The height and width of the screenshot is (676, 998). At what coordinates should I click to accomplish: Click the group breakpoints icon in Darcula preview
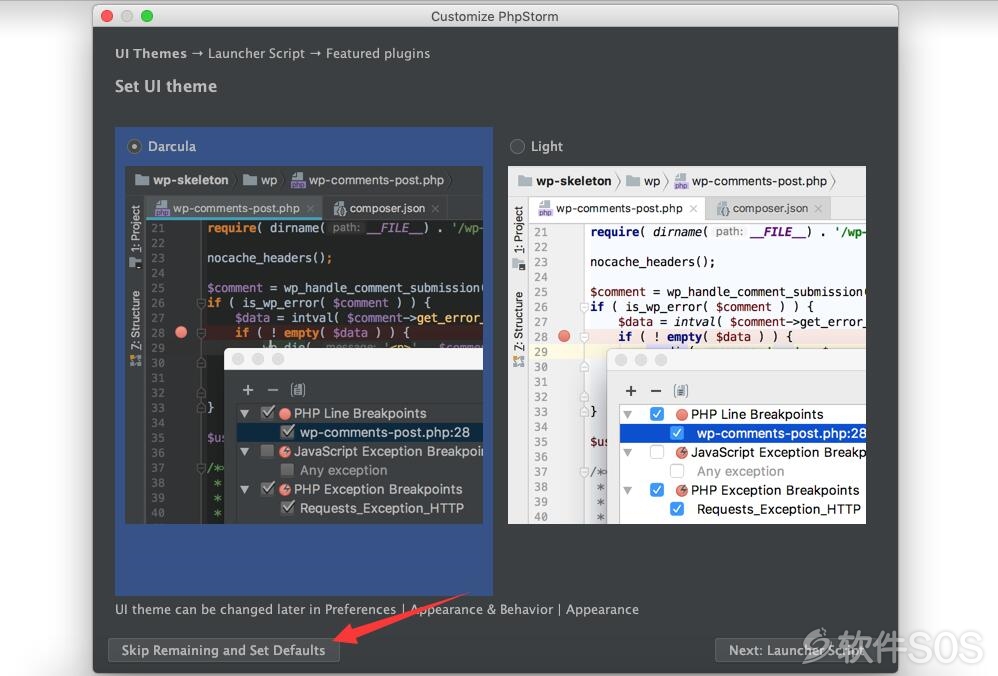298,390
